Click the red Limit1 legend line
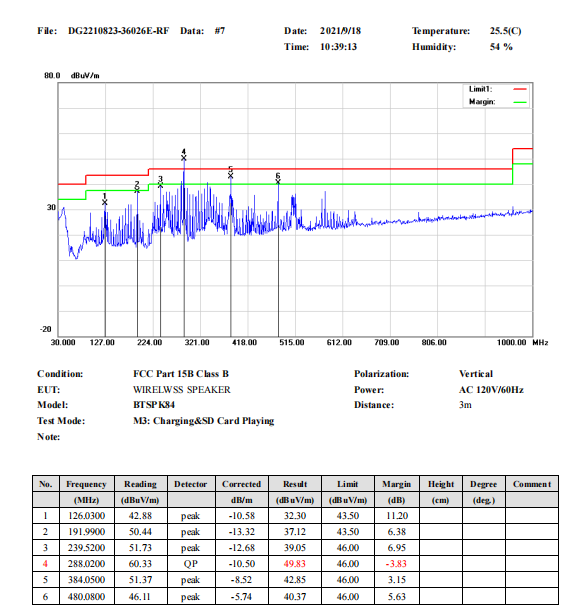 (x=520, y=89)
